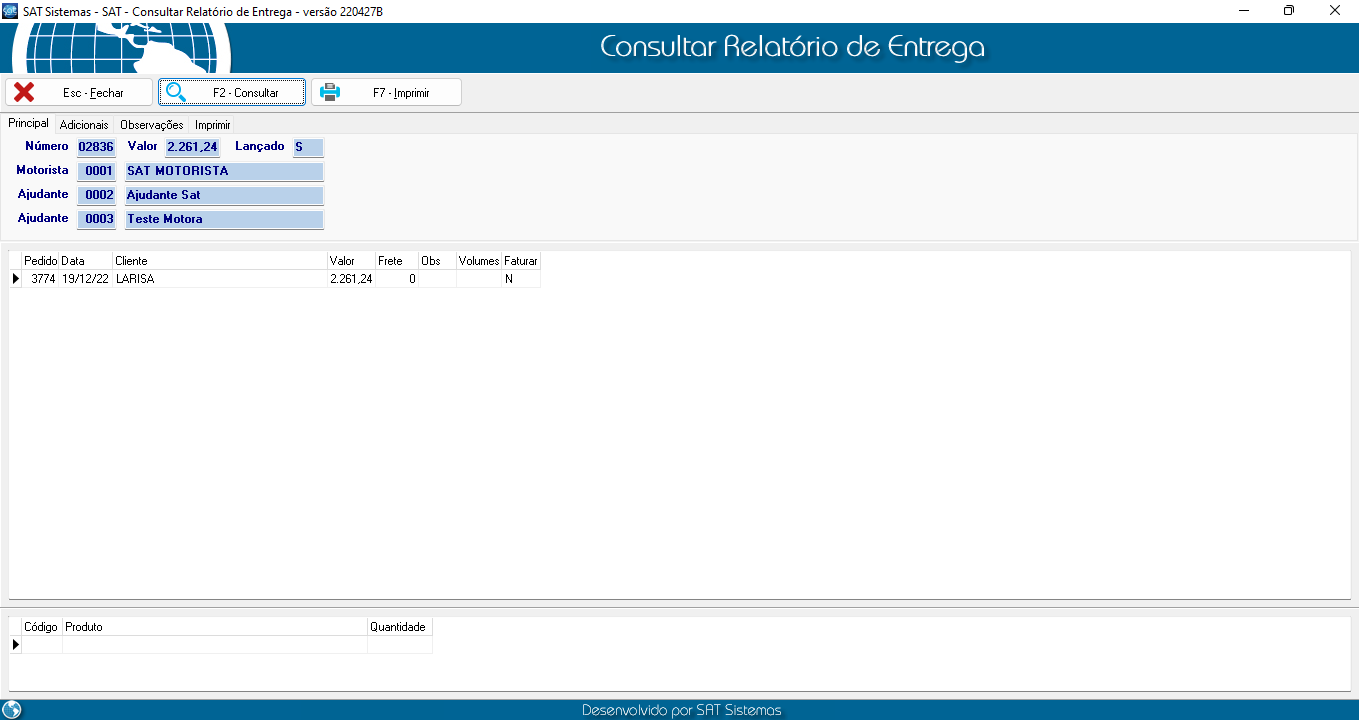Image resolution: width=1359 pixels, height=720 pixels.
Task: Click the SAT MOTORISTA name field
Action: point(224,171)
